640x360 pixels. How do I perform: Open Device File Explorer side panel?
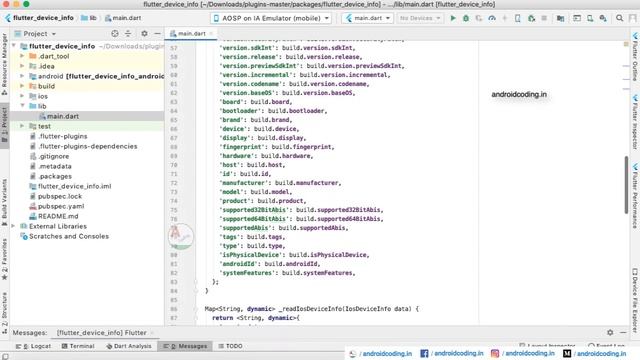coord(635,300)
